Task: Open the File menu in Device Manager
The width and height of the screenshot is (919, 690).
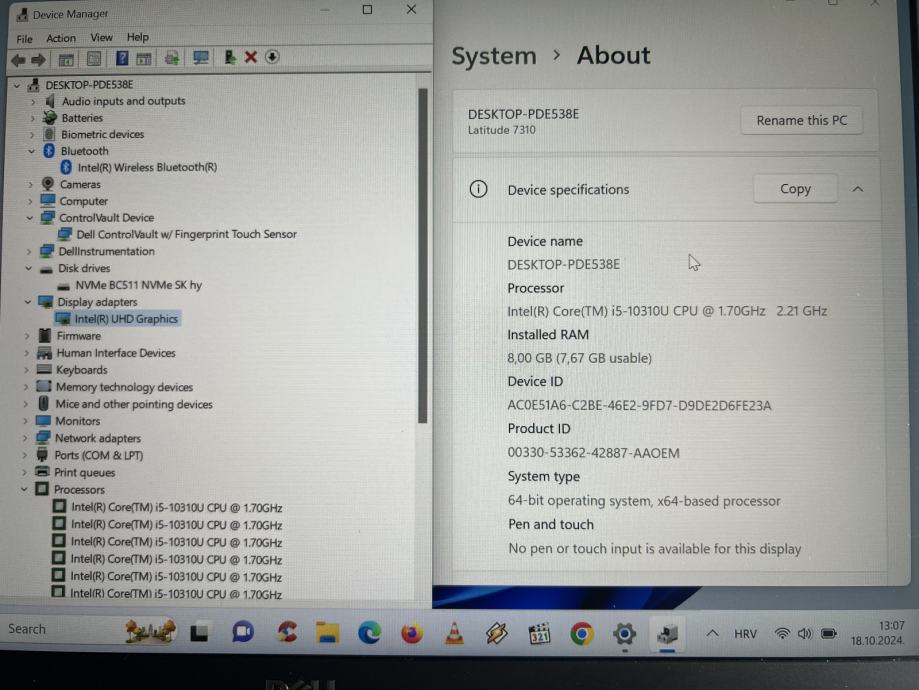Action: (x=24, y=39)
